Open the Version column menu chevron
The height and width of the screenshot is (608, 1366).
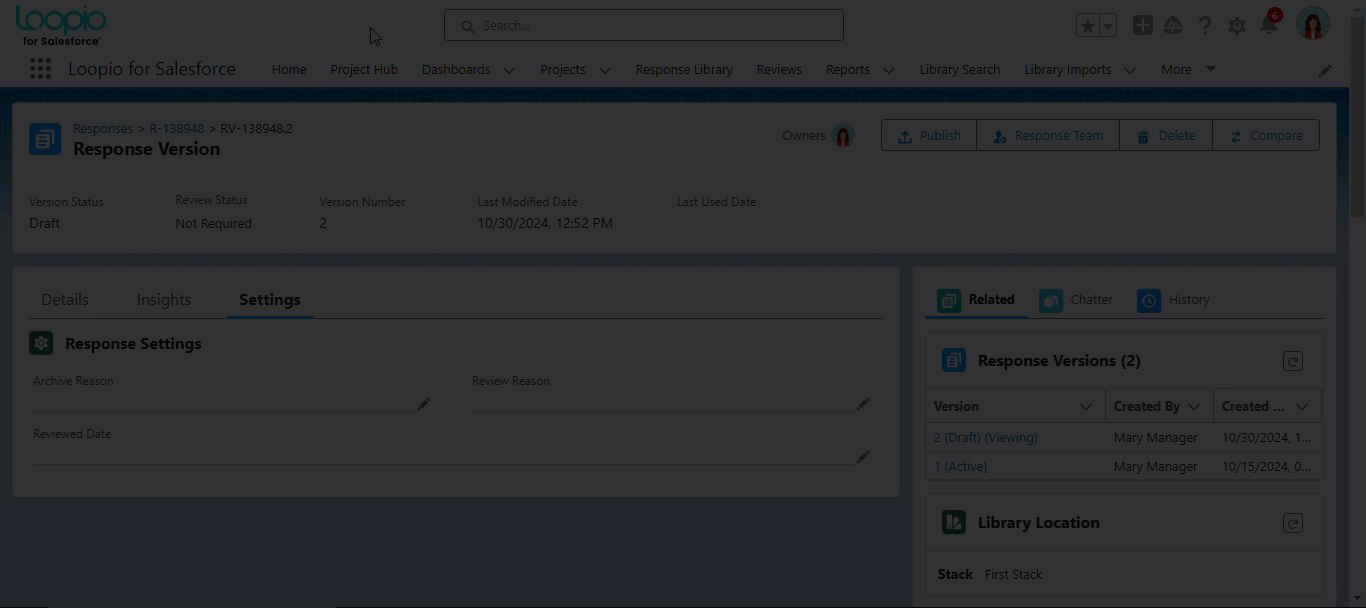click(1086, 407)
